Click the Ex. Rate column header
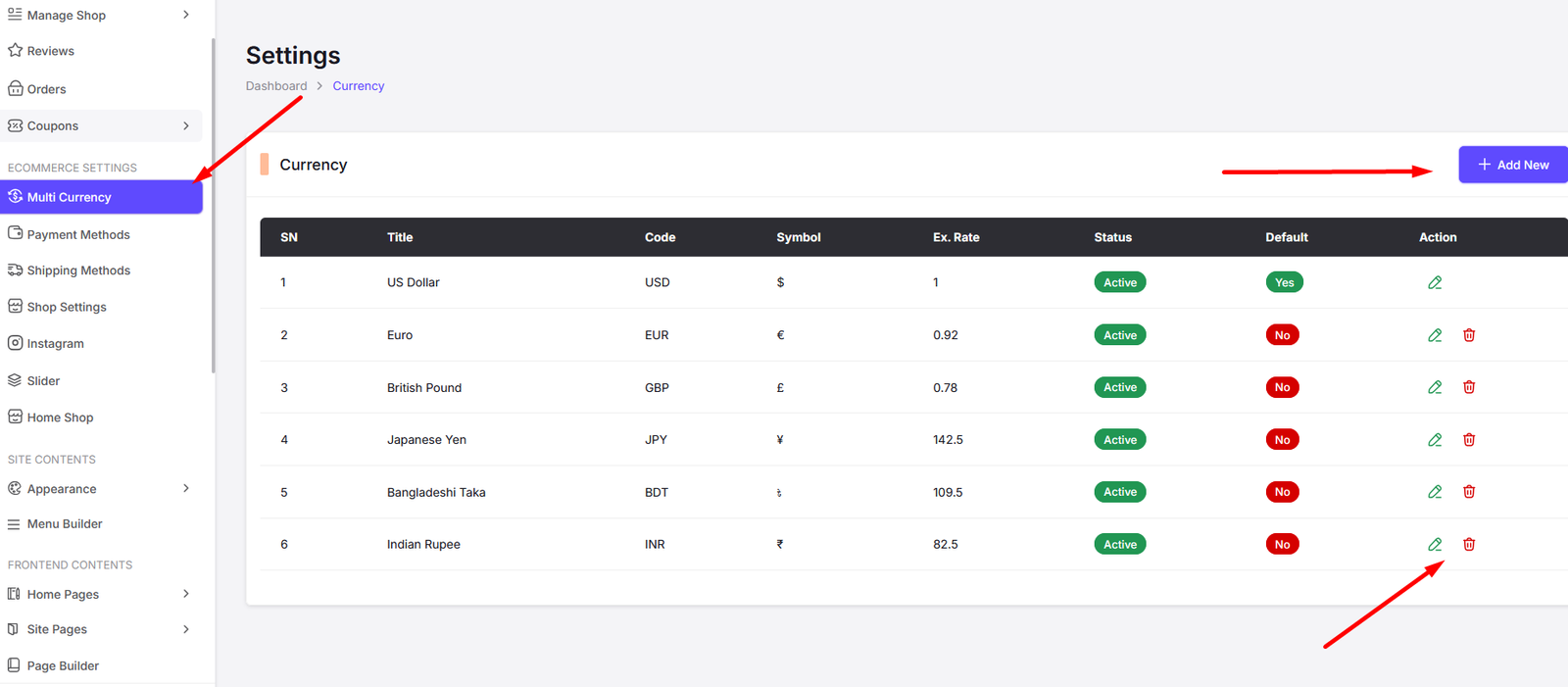Viewport: 1568px width, 687px height. point(955,237)
